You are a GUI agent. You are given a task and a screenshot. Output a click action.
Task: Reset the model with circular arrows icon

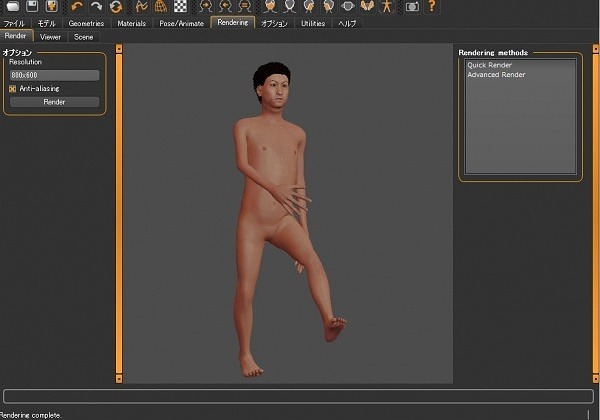[116, 6]
